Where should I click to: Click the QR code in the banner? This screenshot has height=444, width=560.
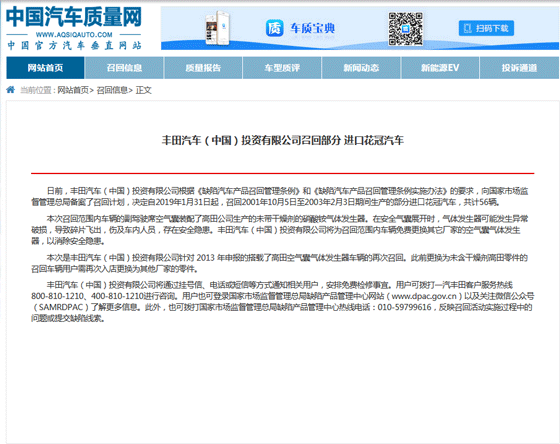pos(405,29)
